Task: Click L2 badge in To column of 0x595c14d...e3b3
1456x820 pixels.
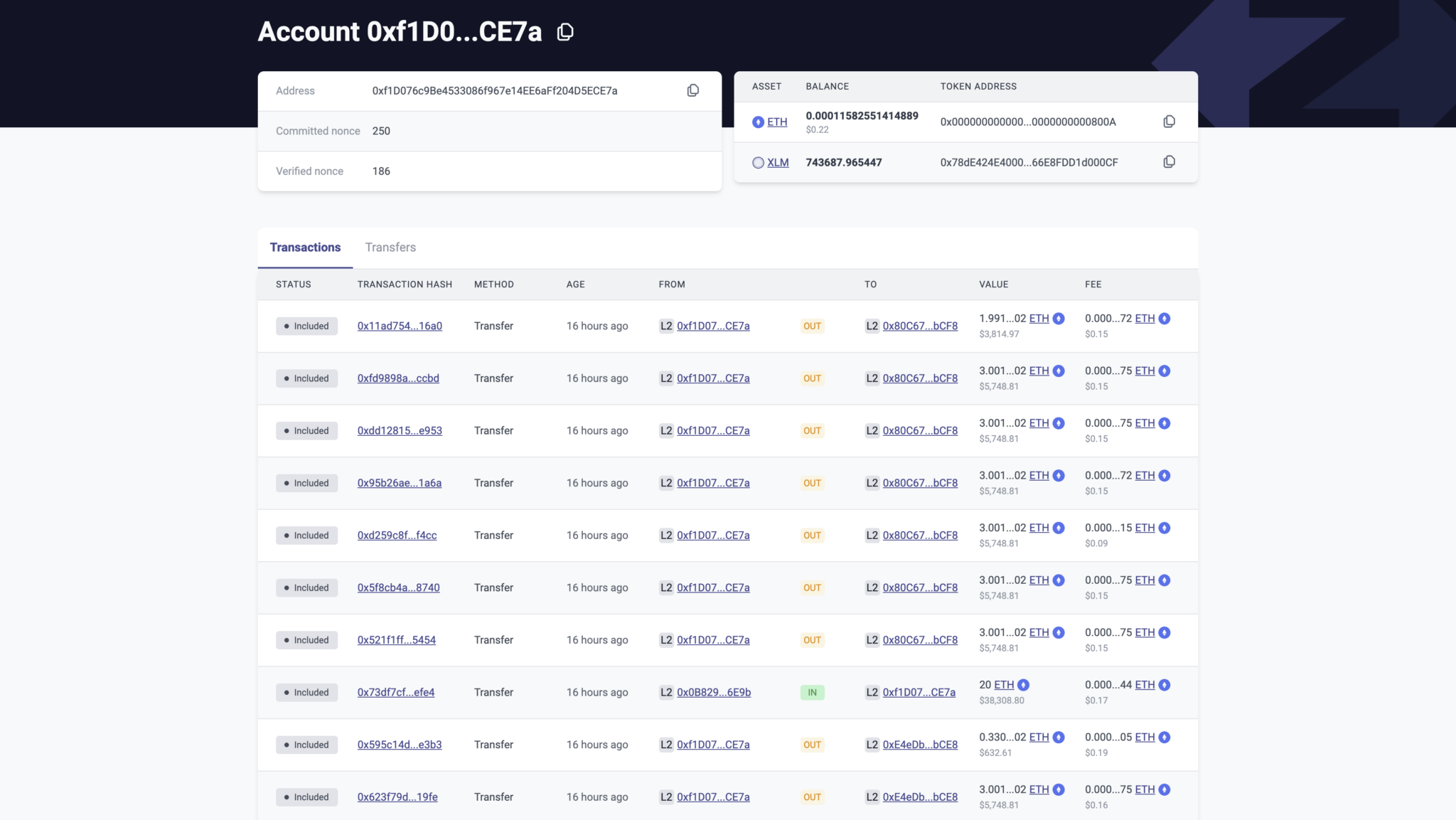Action: 872,745
